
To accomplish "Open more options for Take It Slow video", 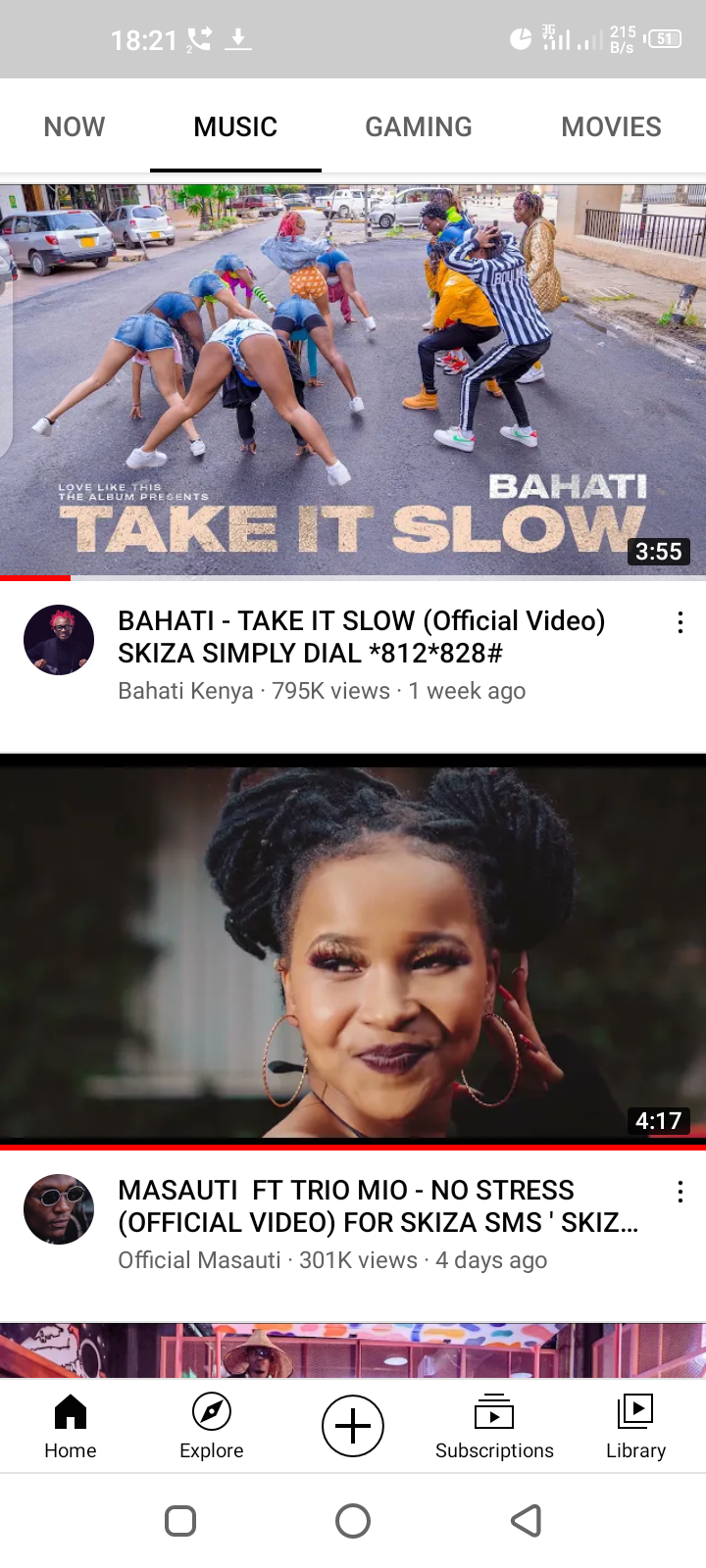I will click(681, 622).
